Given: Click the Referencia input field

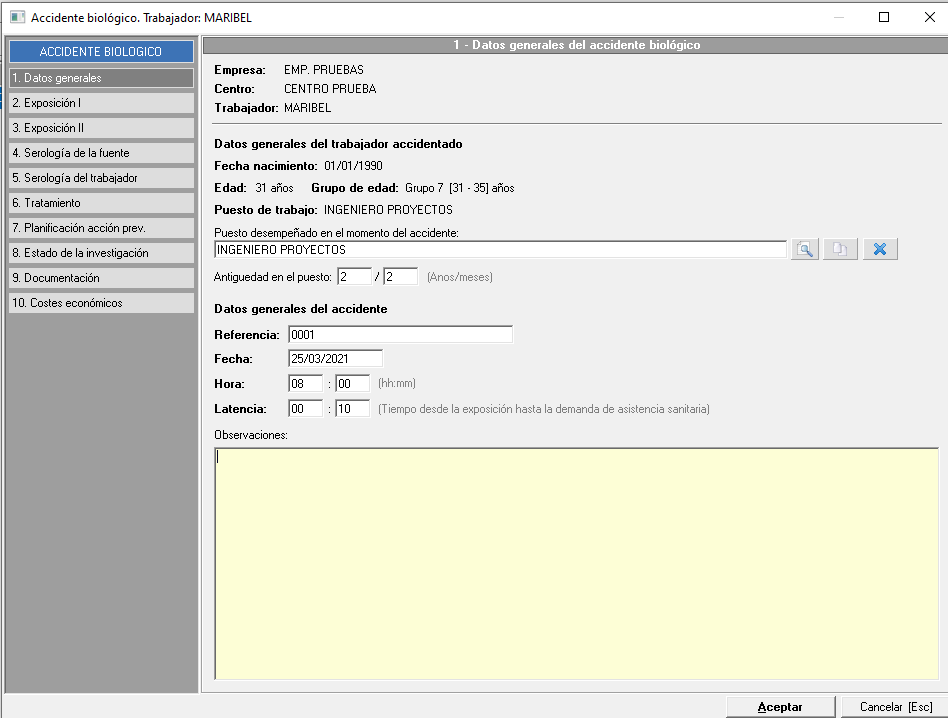Looking at the screenshot, I should [x=400, y=335].
